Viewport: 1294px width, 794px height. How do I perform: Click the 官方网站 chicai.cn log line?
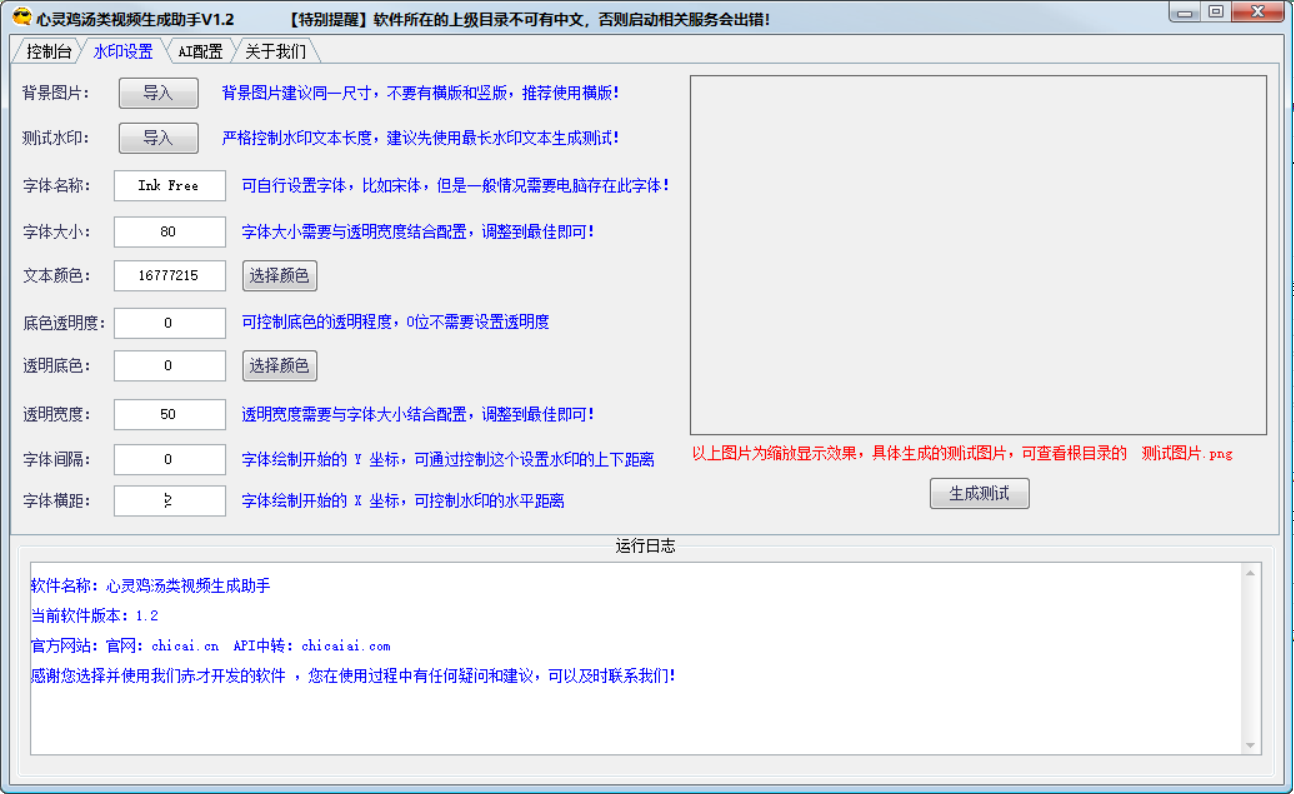pyautogui.click(x=211, y=646)
